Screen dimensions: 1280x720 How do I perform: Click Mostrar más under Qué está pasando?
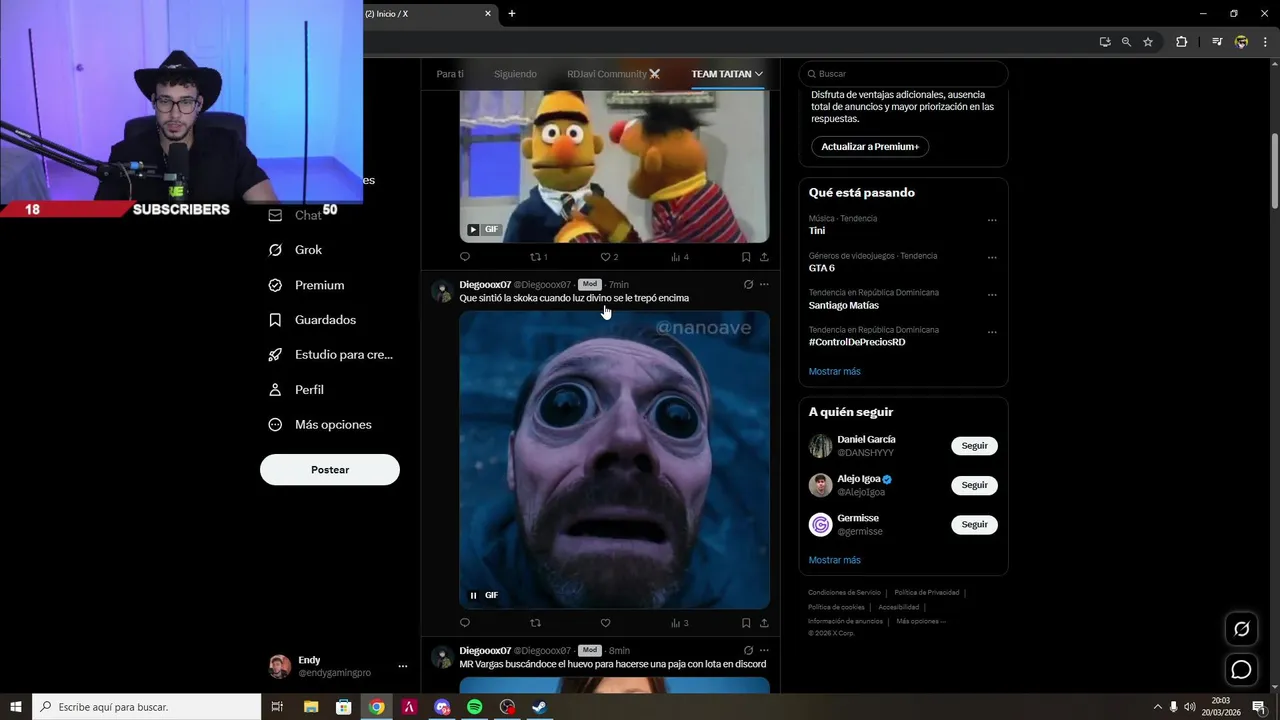point(834,372)
